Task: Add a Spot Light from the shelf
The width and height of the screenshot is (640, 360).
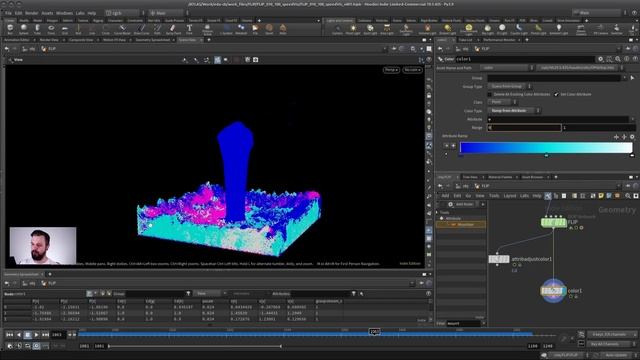Action: point(370,29)
